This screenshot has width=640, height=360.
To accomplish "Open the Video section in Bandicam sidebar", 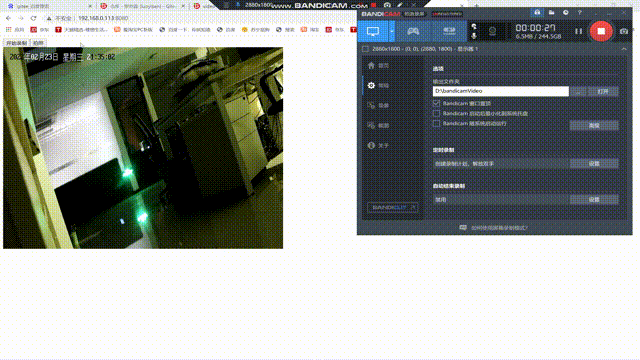I will (x=378, y=105).
